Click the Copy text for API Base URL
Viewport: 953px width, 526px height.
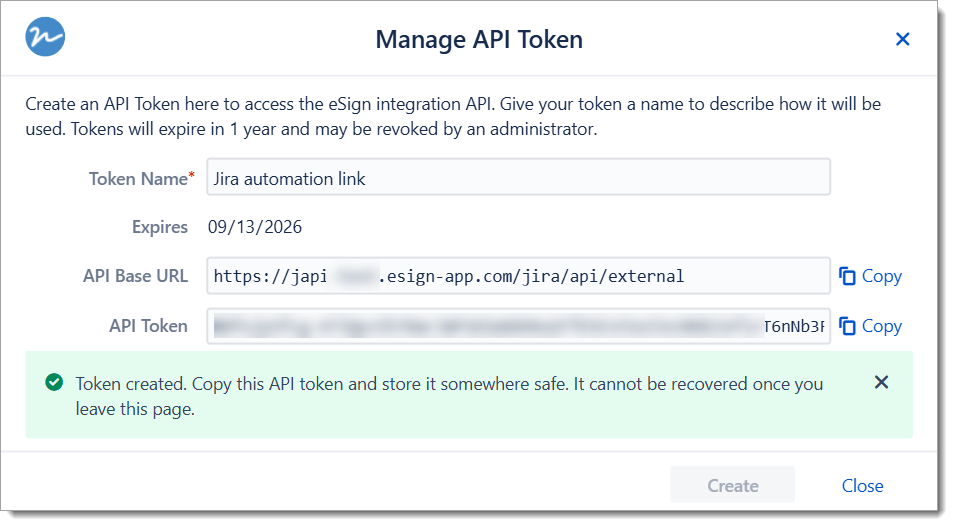(881, 276)
